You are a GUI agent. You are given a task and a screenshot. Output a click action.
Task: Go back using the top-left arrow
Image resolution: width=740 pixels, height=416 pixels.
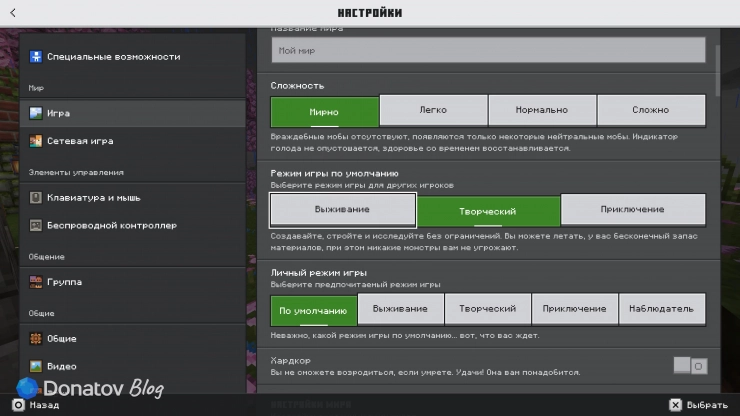(x=13, y=13)
